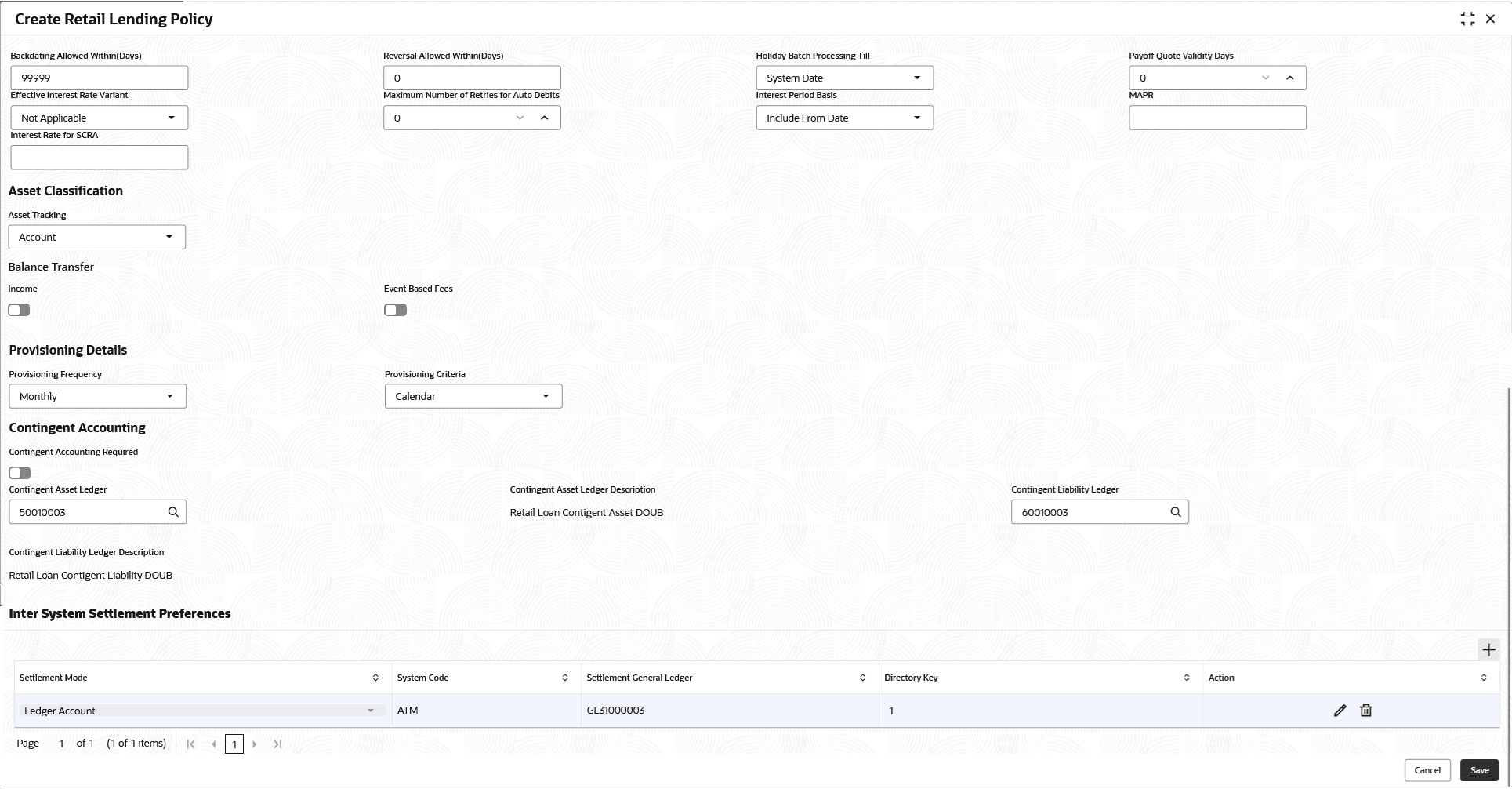Screen dimensions: 1512x789
Task: Expand the Asset Tracking dropdown
Action: [96, 237]
